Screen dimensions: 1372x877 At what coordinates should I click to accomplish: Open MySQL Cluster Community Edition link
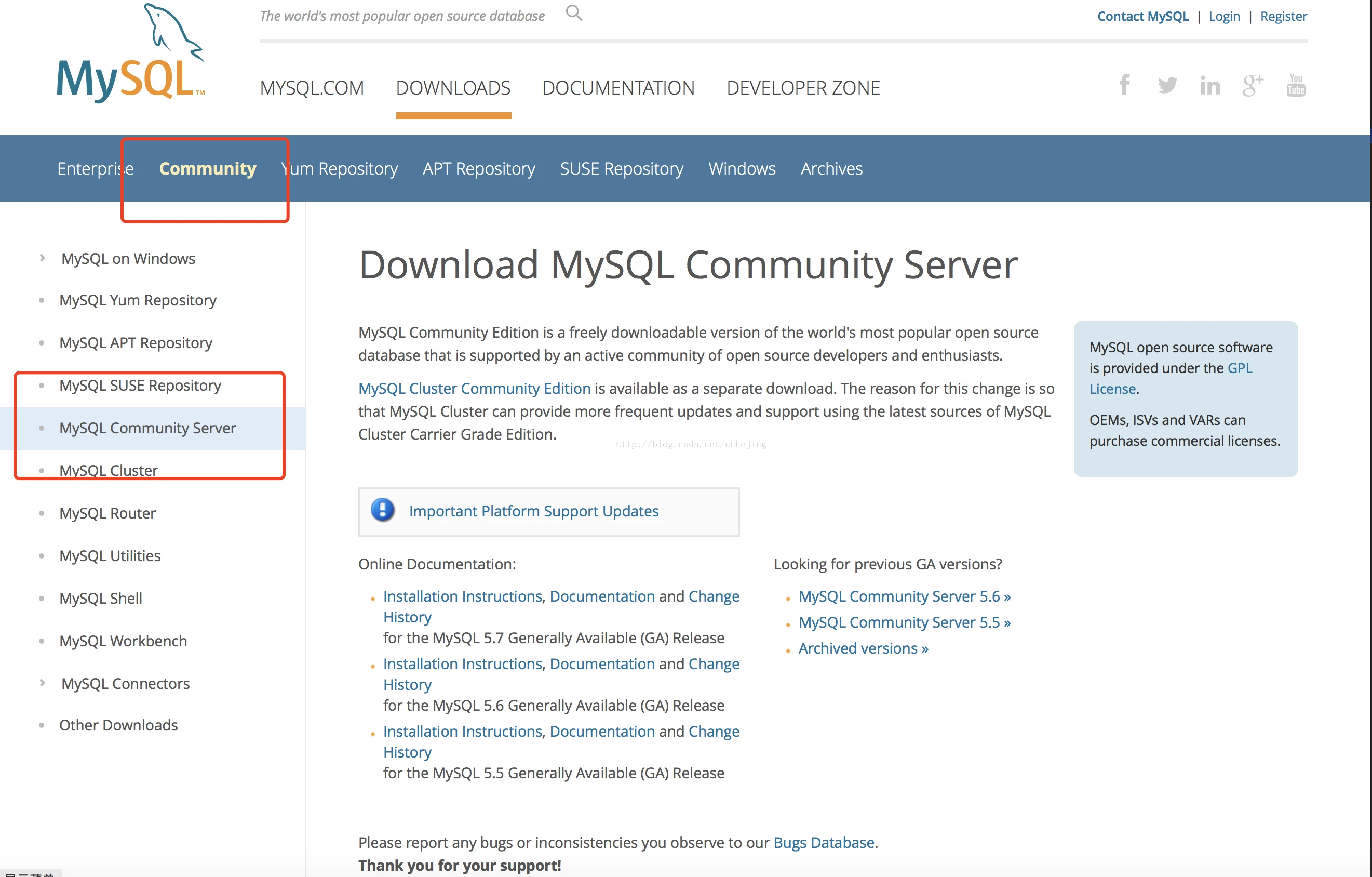pos(474,388)
